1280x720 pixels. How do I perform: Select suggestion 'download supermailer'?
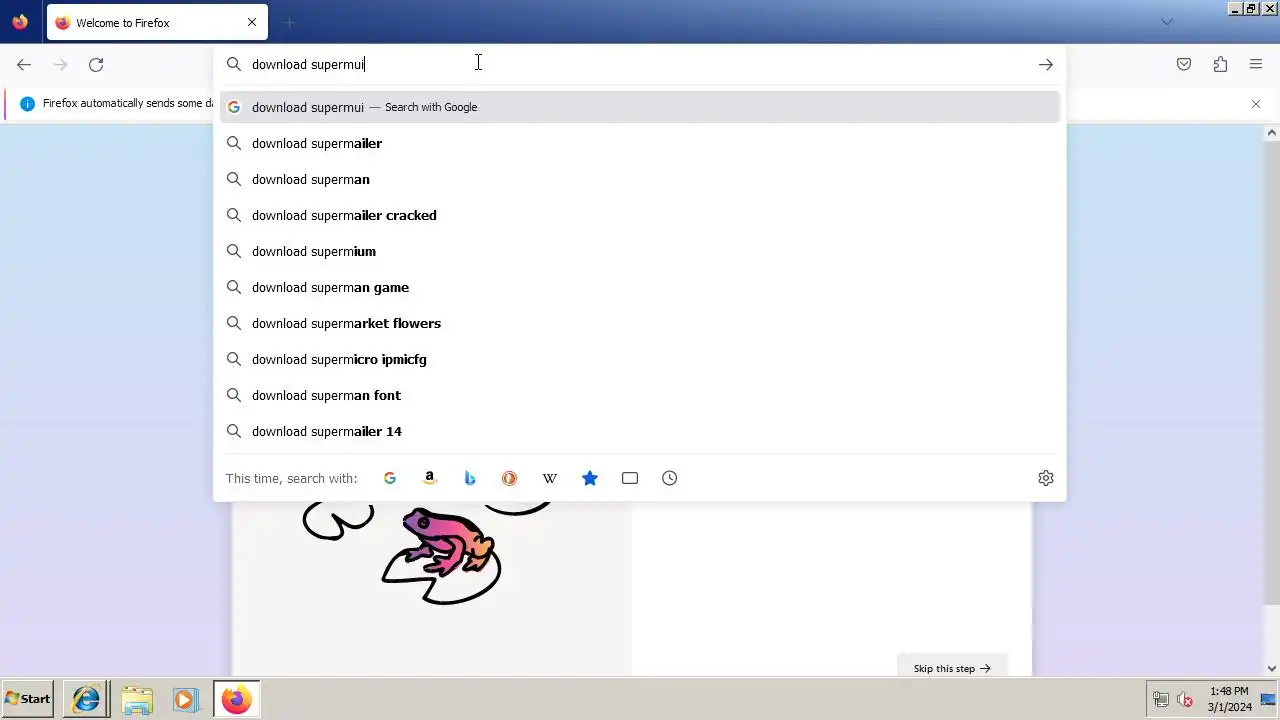[x=640, y=143]
